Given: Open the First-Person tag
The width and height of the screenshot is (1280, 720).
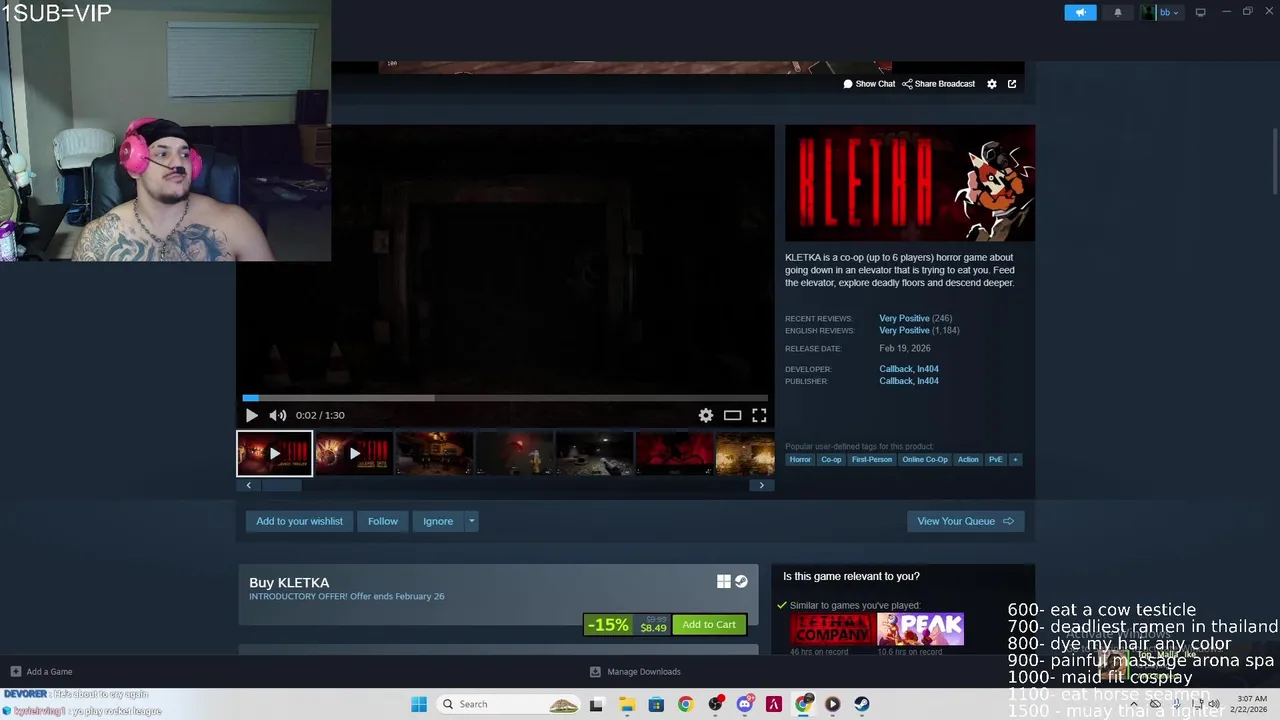Looking at the screenshot, I should pos(871,460).
